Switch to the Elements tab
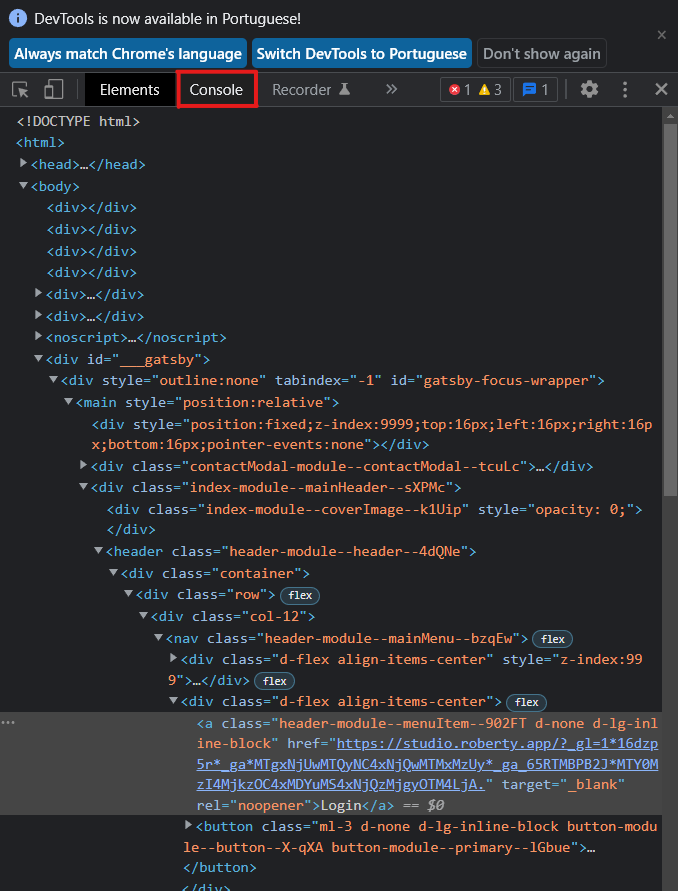Screen dimensions: 678x891 tap(130, 90)
